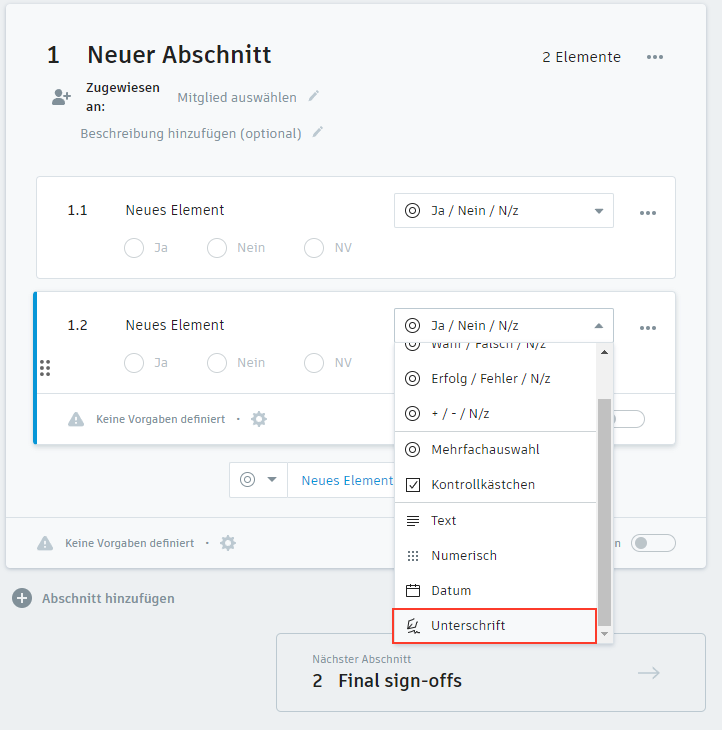Click the assign member person icon
Screen dimensions: 722x730
(62, 97)
